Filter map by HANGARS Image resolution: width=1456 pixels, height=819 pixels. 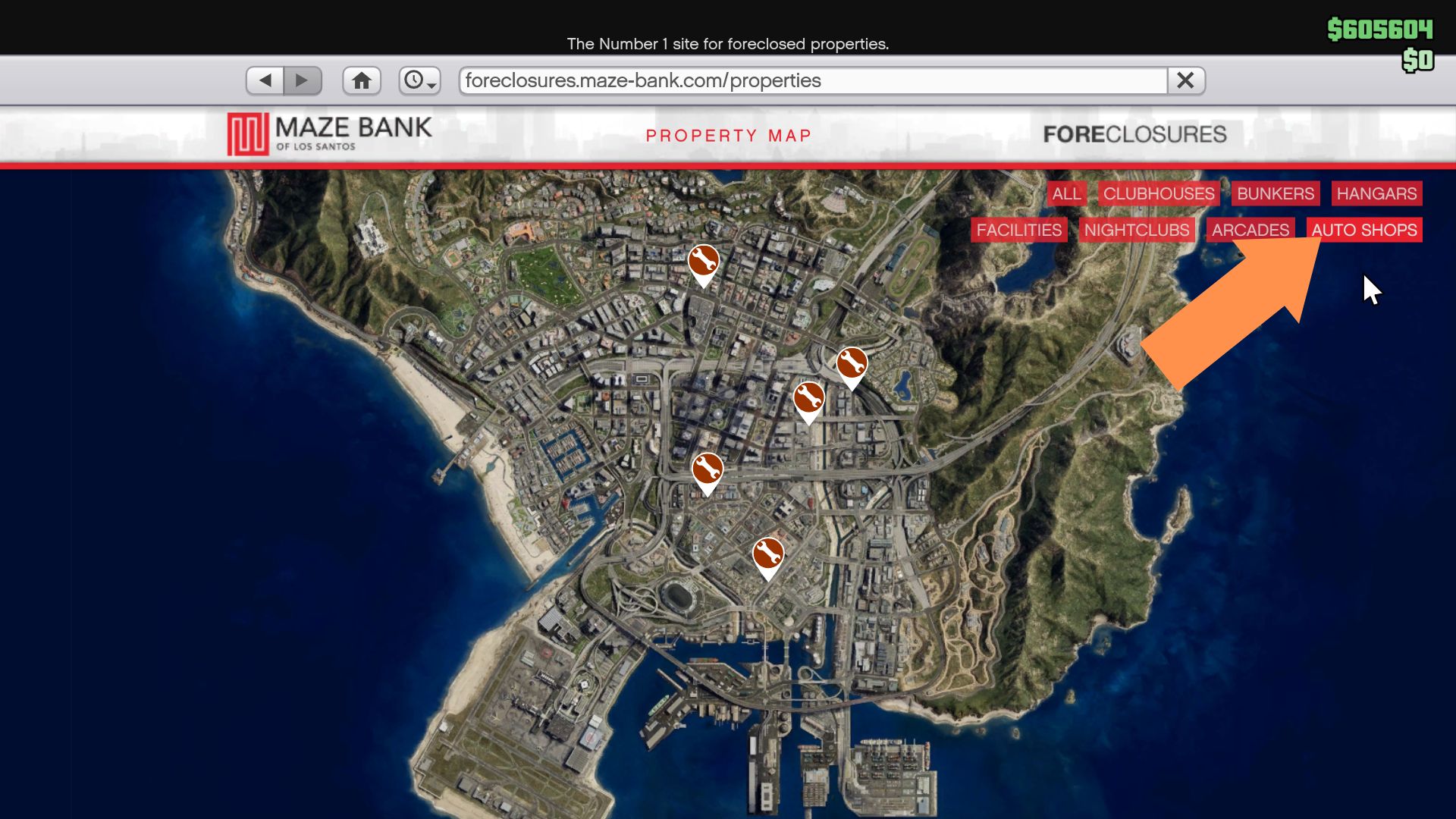(x=1376, y=193)
